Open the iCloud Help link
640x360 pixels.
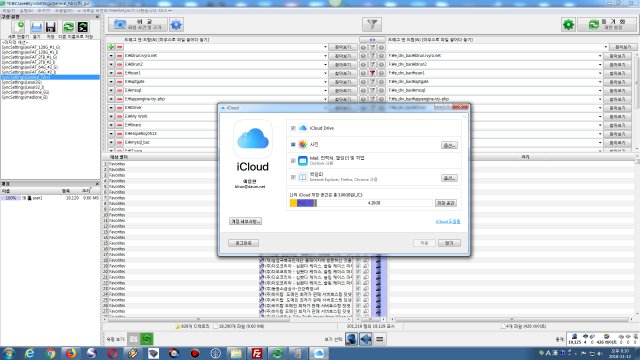(448, 222)
